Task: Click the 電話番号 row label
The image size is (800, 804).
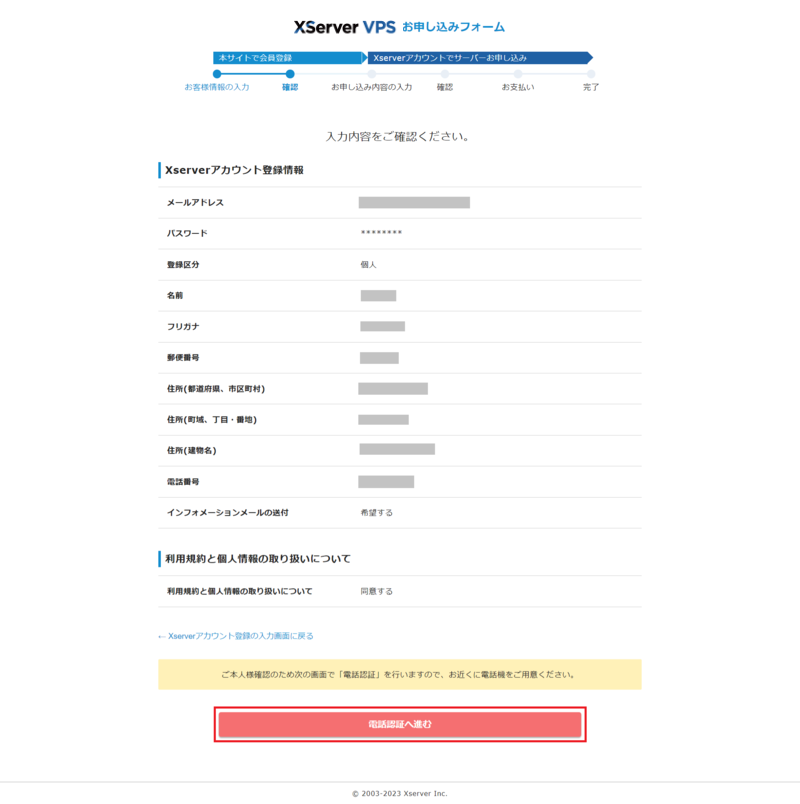Action: (x=183, y=481)
